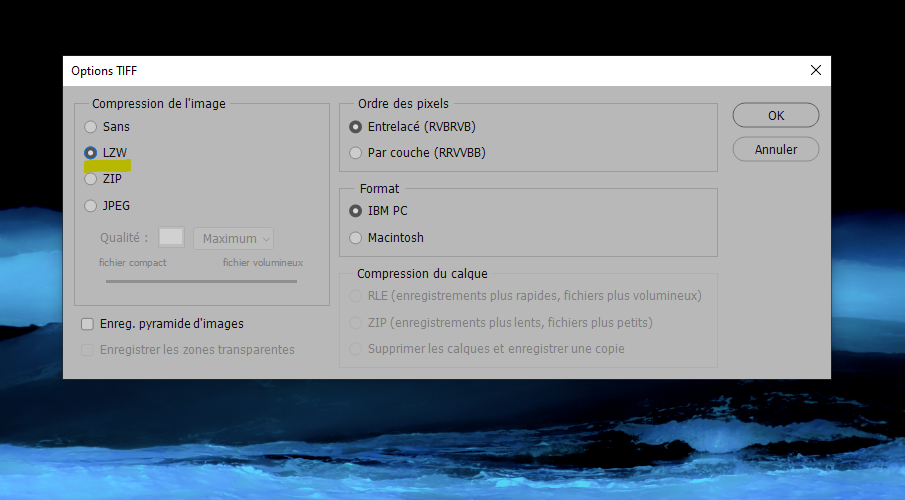Click the Options TIFF title bar

[400, 71]
